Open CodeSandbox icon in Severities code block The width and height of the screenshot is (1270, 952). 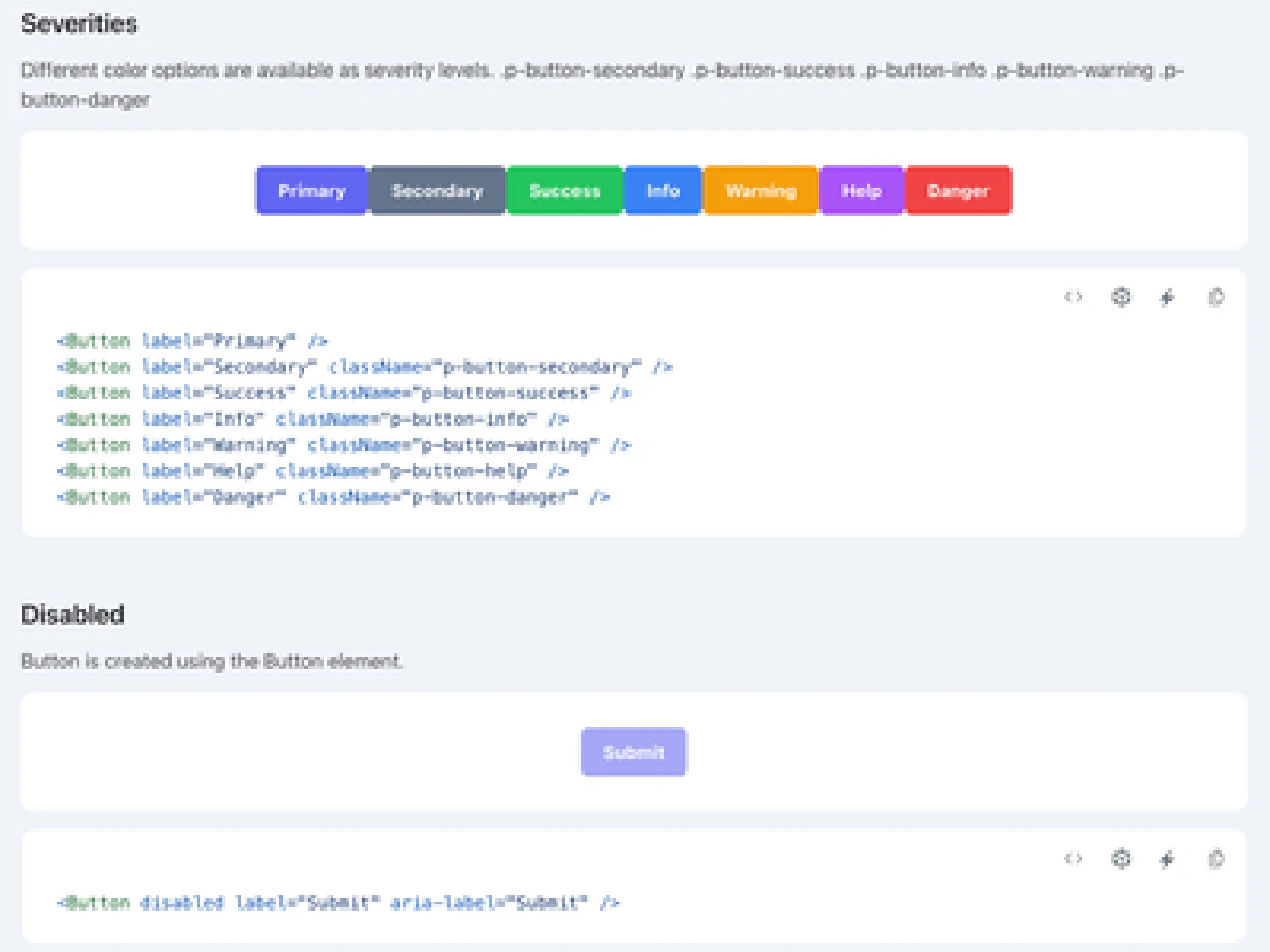(x=1121, y=298)
